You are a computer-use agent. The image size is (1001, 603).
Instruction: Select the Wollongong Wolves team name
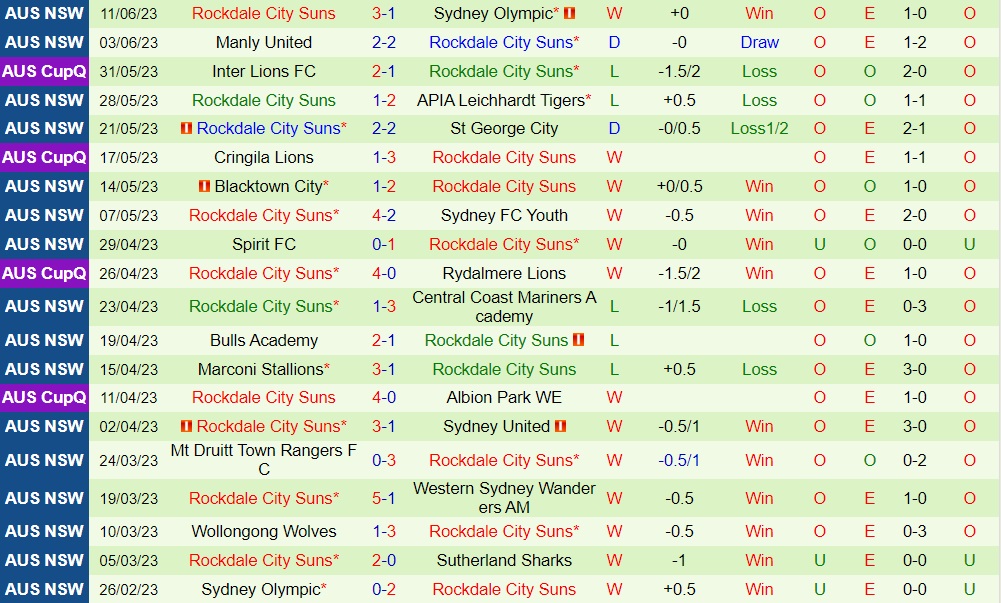264,531
